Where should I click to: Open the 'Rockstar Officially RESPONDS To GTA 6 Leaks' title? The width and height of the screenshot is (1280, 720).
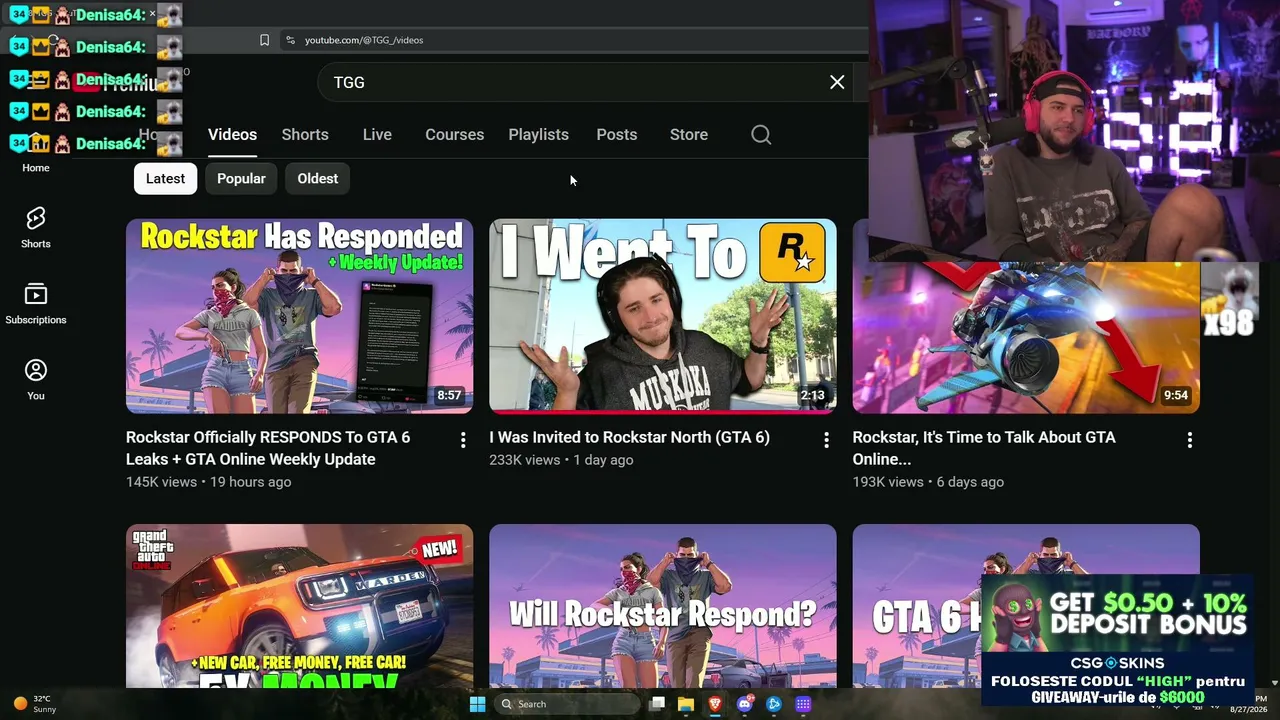pyautogui.click(x=268, y=448)
